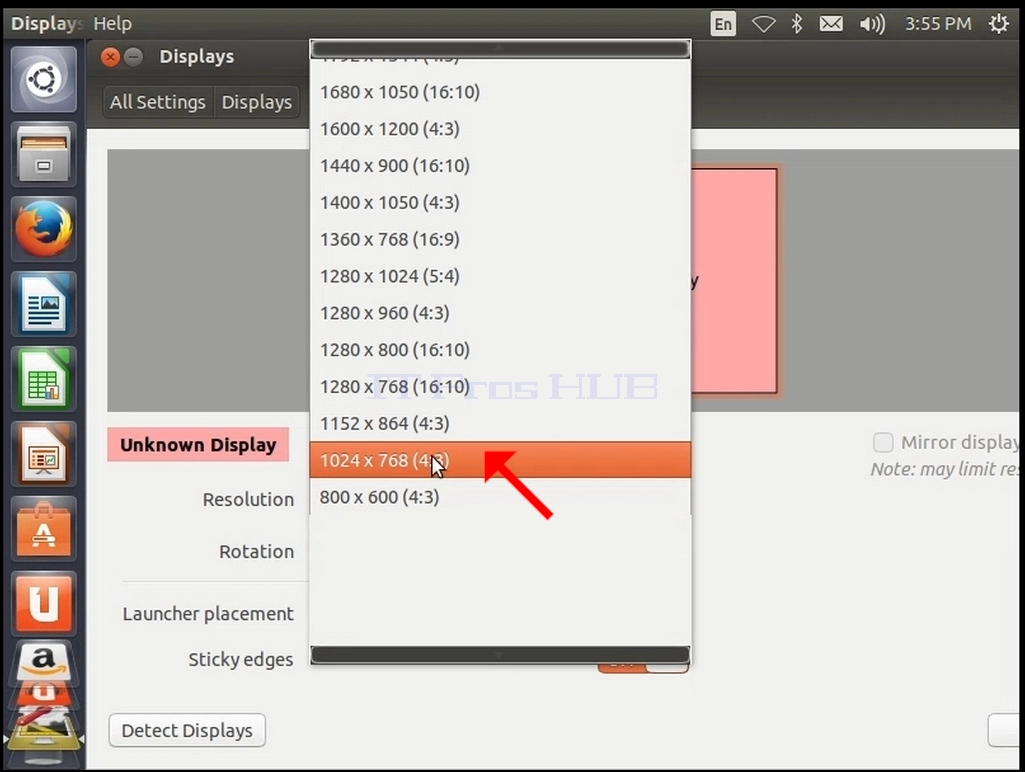Select 1360 x 768 (16:9) resolution
Screen dimensions: 1025x772
(x=500, y=239)
